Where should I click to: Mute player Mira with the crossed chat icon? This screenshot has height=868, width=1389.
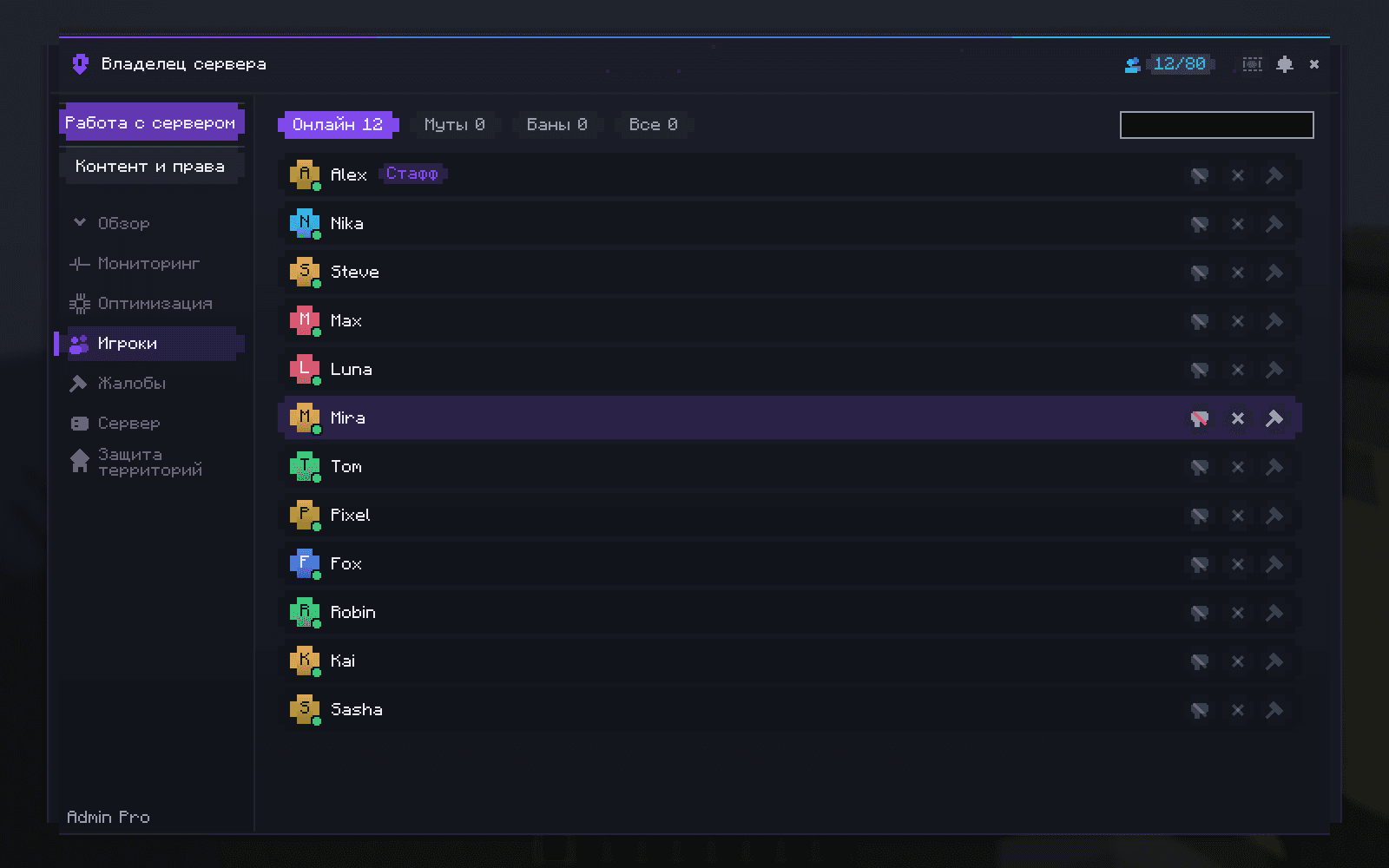[x=1199, y=418]
